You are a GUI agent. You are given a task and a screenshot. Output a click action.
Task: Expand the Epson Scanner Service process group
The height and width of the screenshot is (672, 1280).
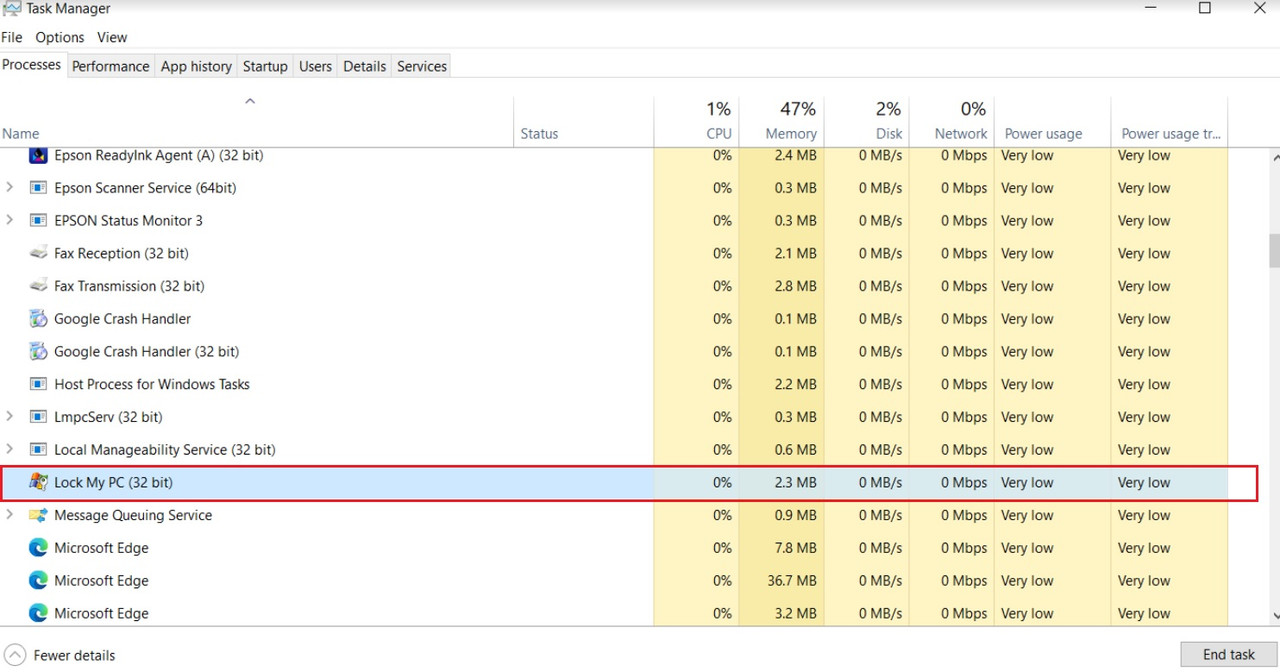(10, 188)
